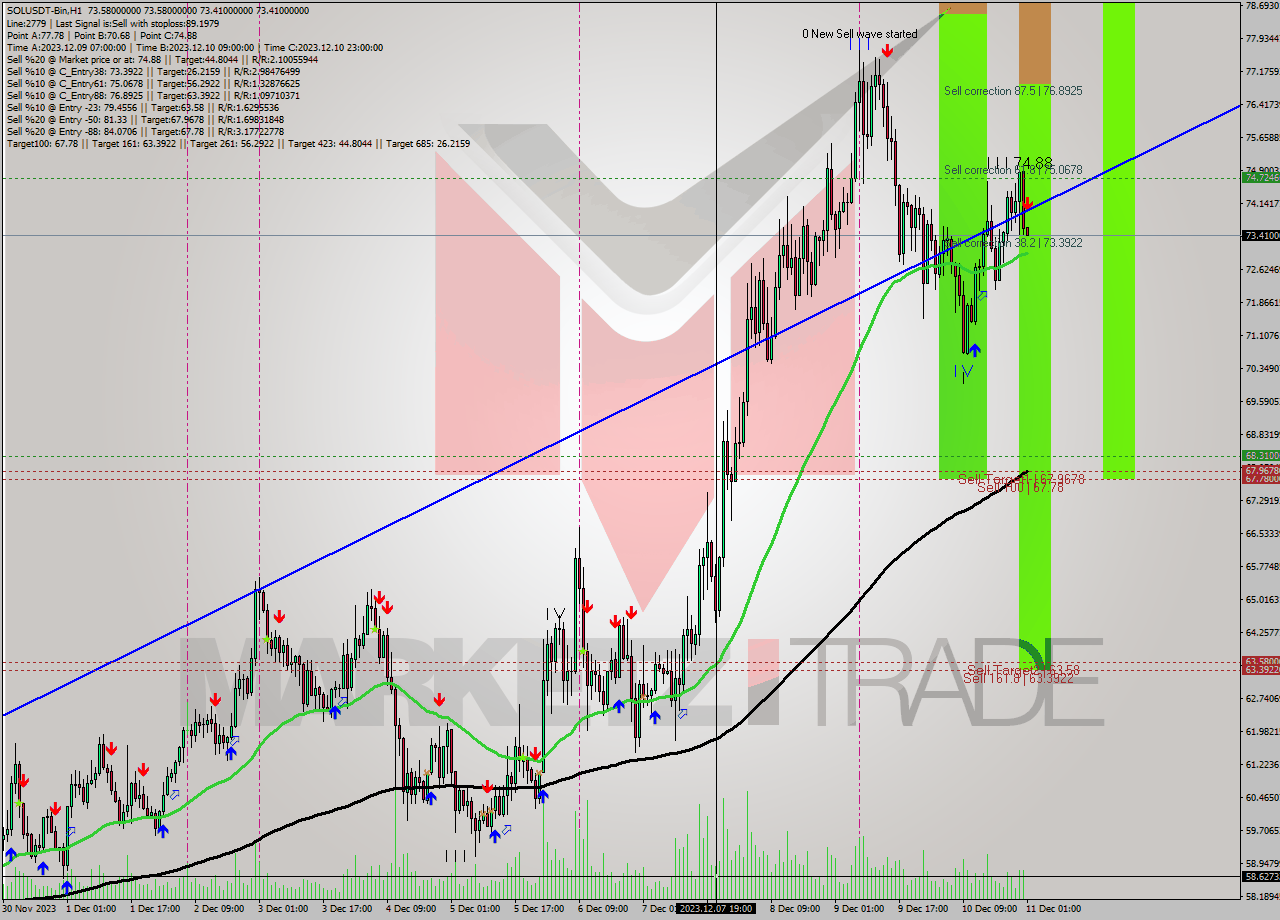Click the 'Sell 161.8 | 63.3922' label
The width and height of the screenshot is (1280, 920).
(1020, 678)
